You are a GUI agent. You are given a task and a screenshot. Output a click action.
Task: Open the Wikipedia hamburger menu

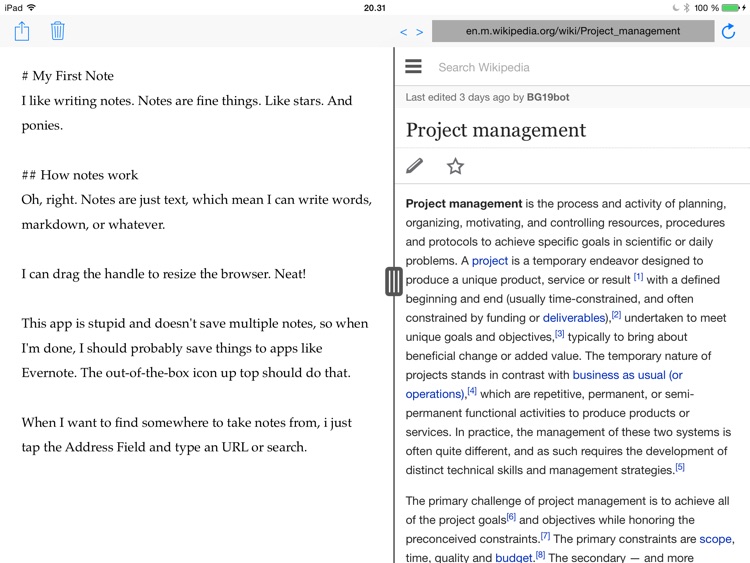pos(413,67)
